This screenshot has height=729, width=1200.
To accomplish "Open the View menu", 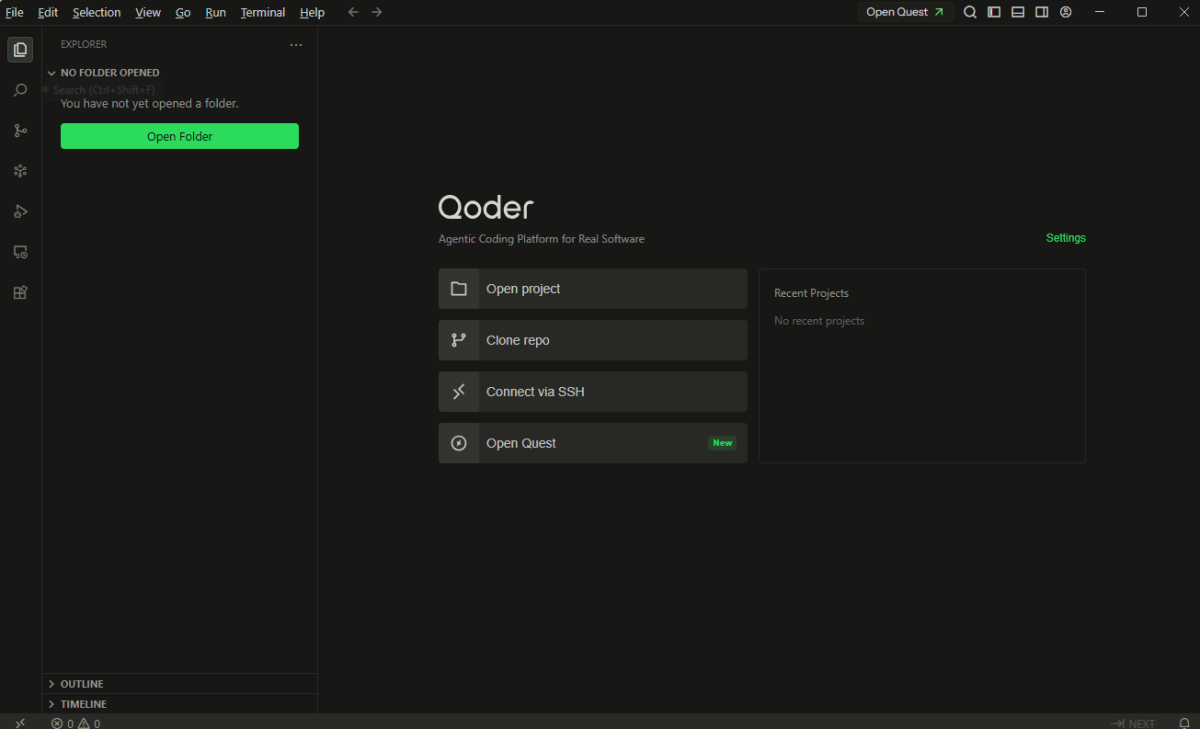I will tap(148, 12).
